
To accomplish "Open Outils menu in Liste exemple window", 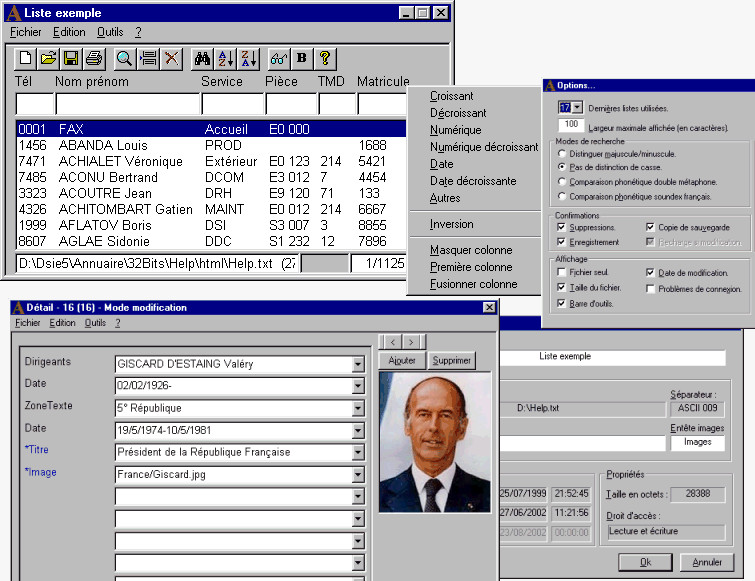I will pyautogui.click(x=110, y=32).
